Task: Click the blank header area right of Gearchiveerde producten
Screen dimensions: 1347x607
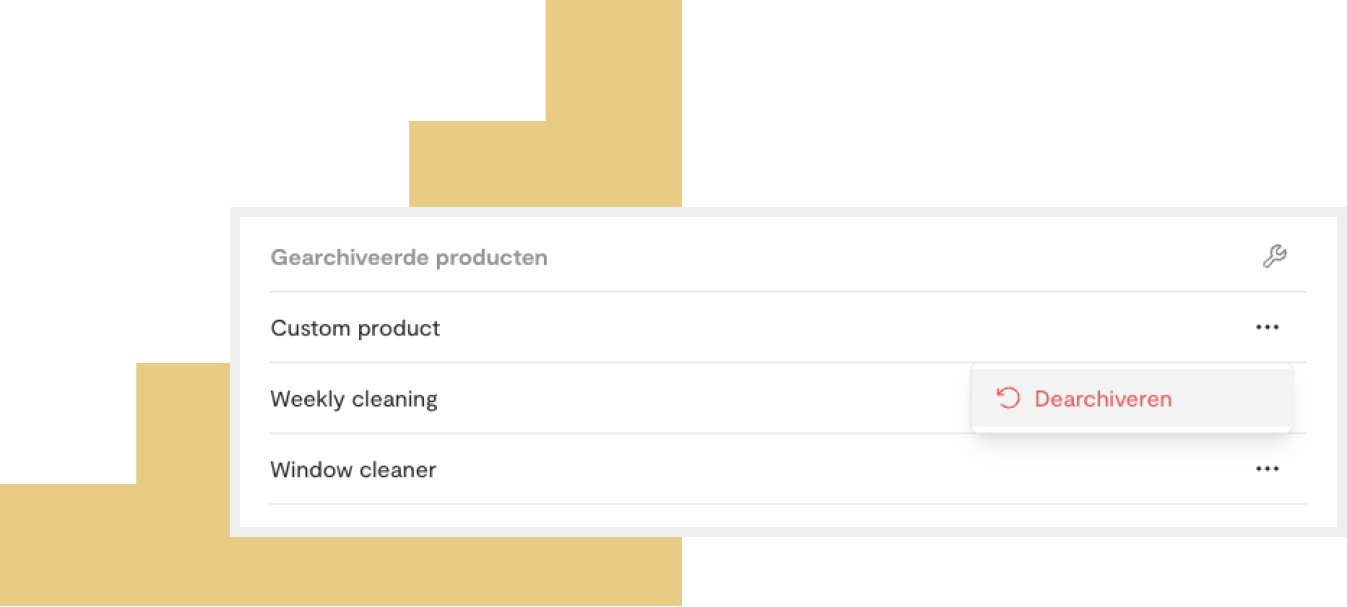Action: click(x=900, y=257)
